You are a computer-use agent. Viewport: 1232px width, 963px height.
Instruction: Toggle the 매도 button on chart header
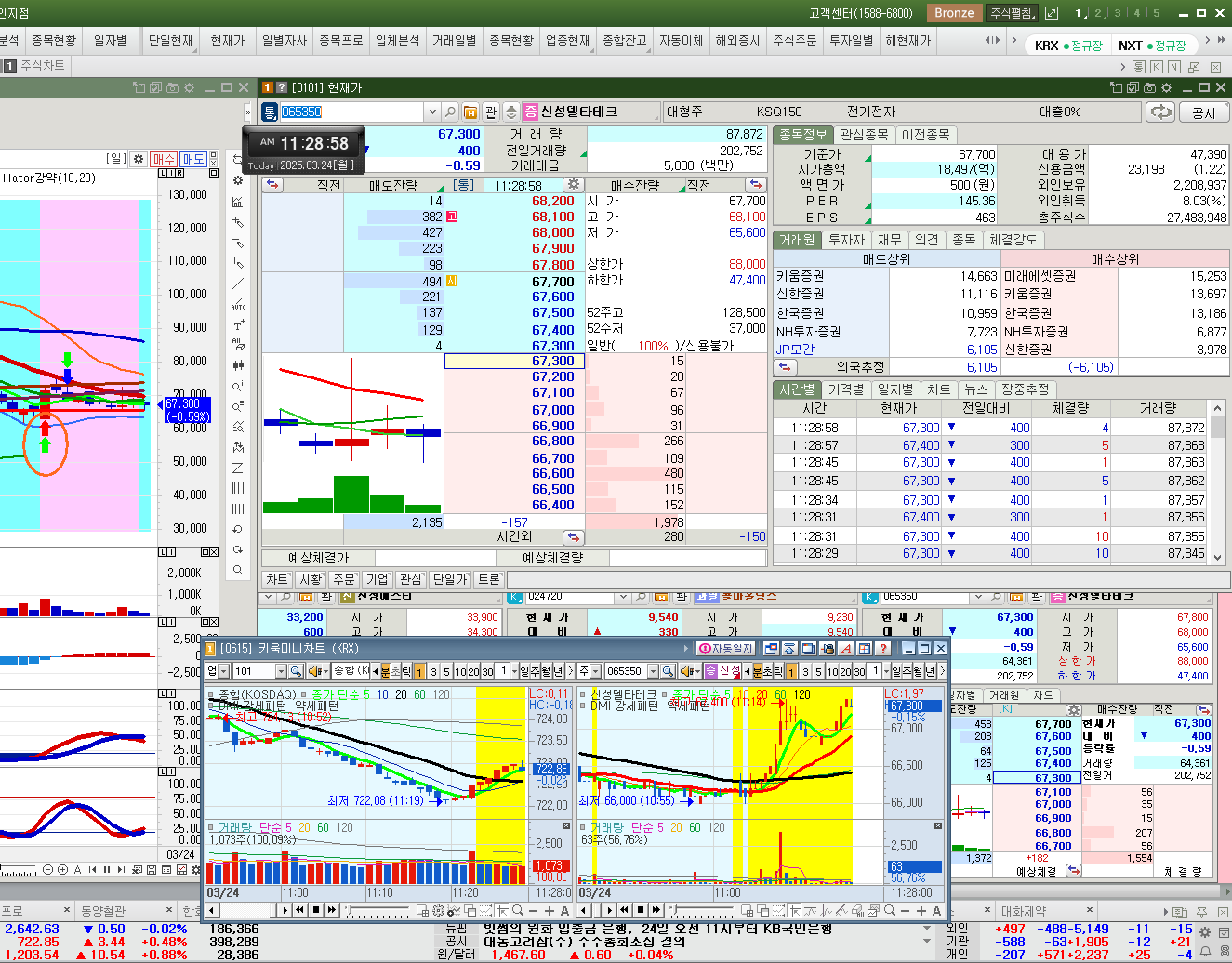[193, 159]
